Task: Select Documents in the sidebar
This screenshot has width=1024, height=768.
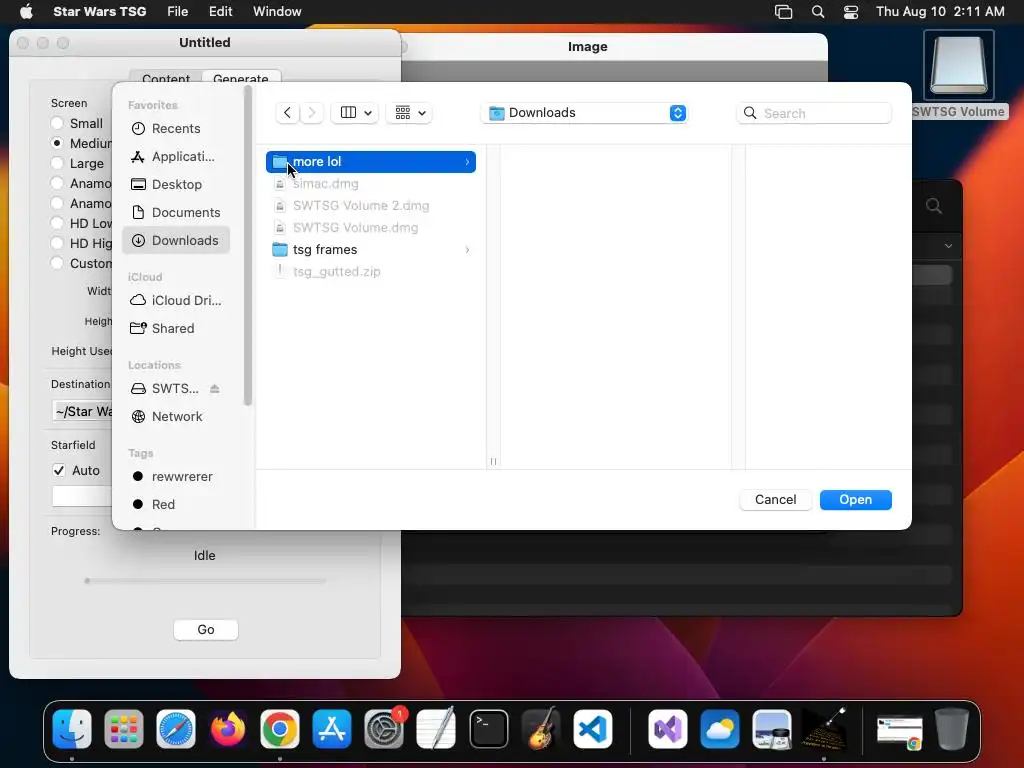Action: (x=176, y=212)
